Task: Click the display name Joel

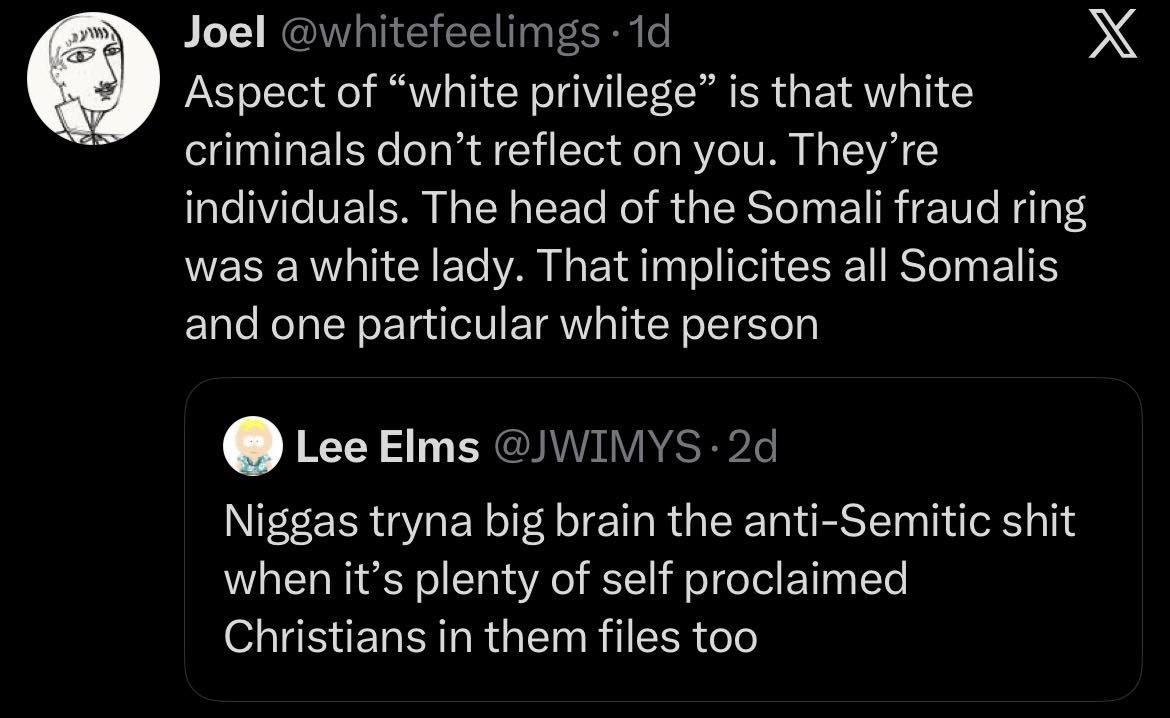Action: [x=224, y=36]
